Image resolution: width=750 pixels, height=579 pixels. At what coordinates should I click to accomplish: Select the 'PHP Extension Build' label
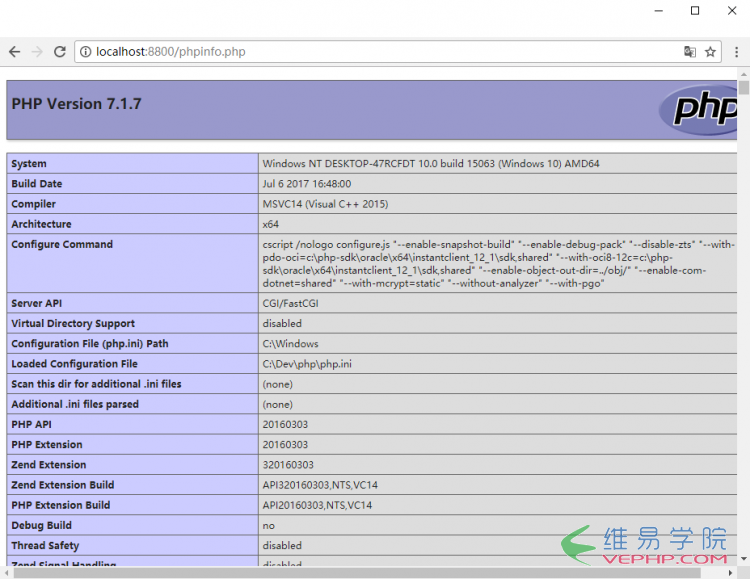(x=60, y=505)
